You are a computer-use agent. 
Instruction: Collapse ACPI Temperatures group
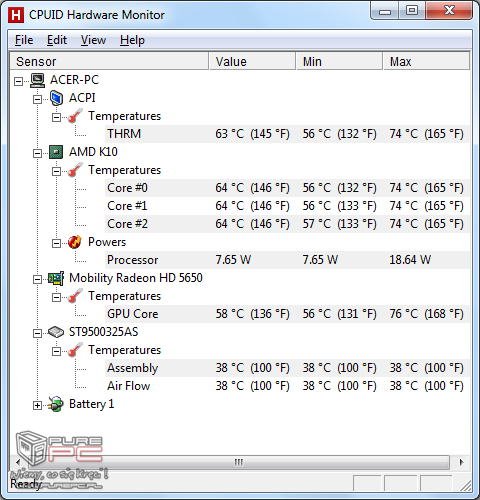(56, 117)
